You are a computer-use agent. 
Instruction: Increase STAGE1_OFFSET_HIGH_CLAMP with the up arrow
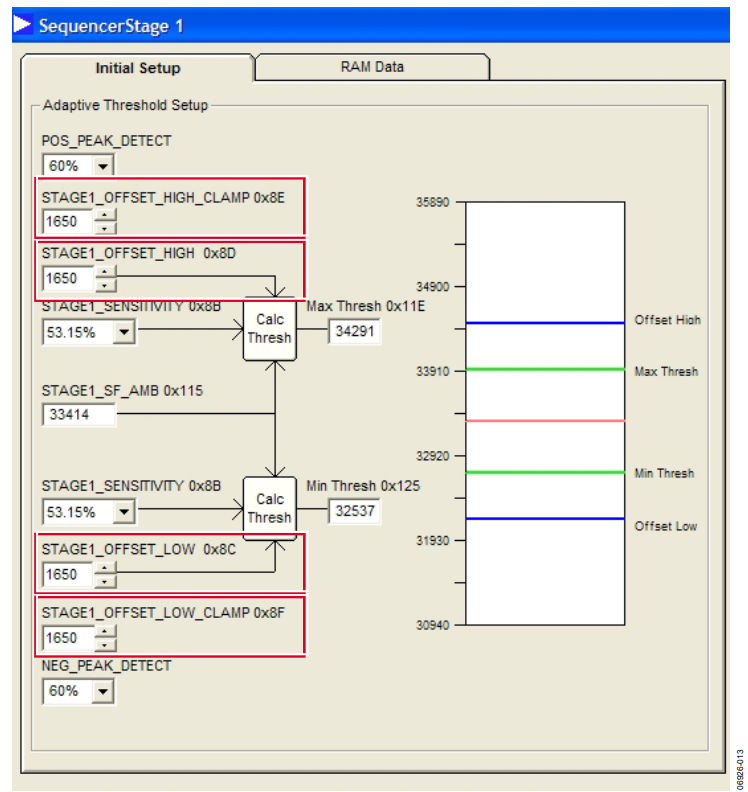point(105,215)
